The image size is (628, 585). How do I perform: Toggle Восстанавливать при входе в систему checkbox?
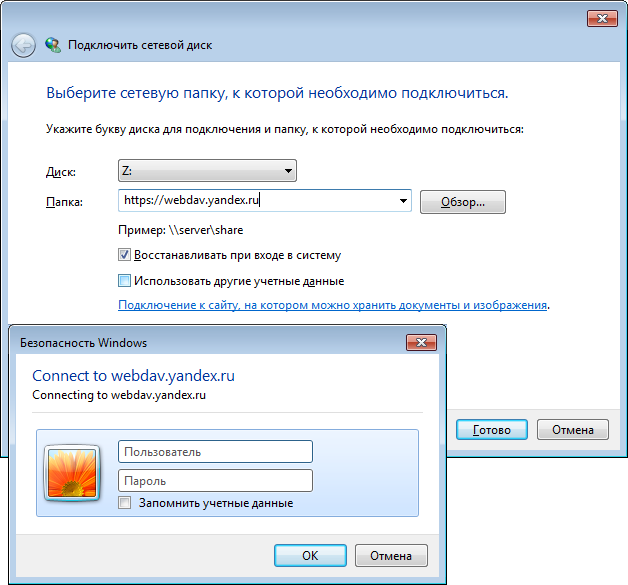pyautogui.click(x=124, y=255)
